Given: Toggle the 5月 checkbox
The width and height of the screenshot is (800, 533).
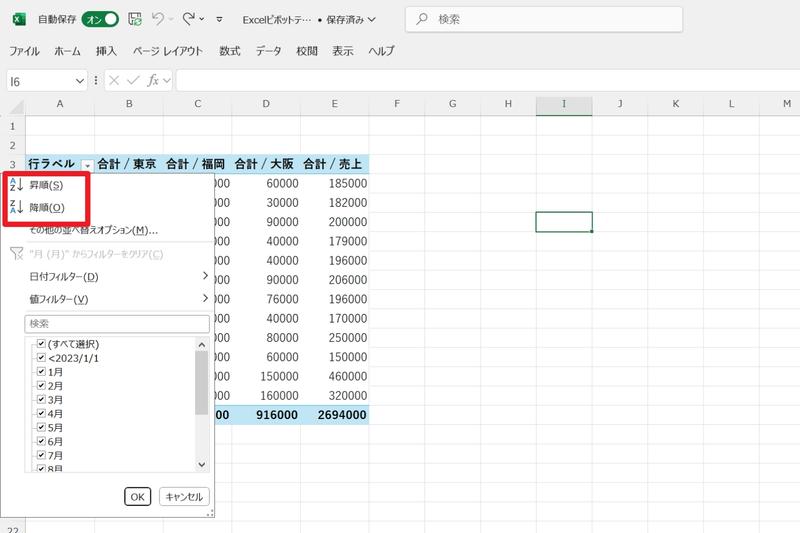Looking at the screenshot, I should (41, 427).
